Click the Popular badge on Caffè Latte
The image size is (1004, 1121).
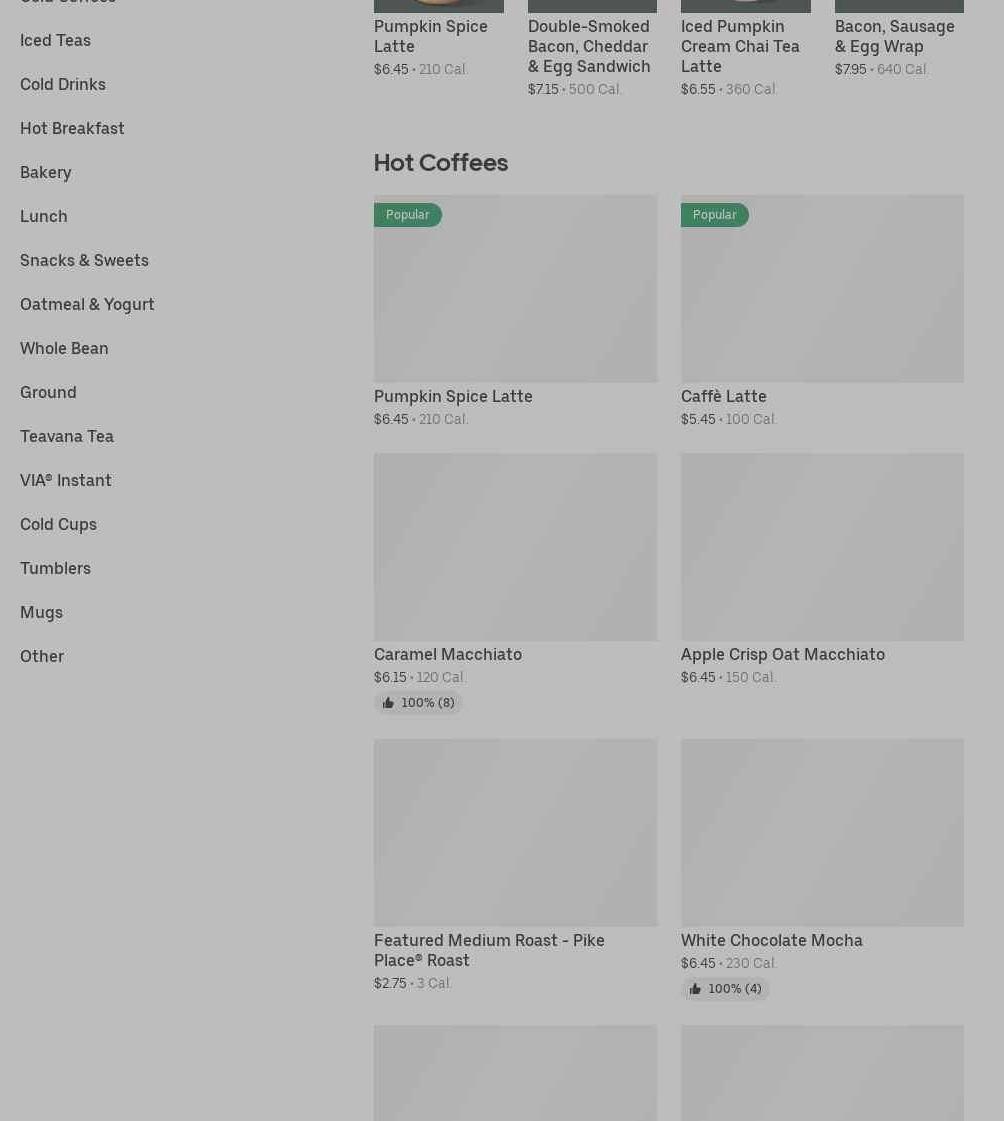click(714, 215)
